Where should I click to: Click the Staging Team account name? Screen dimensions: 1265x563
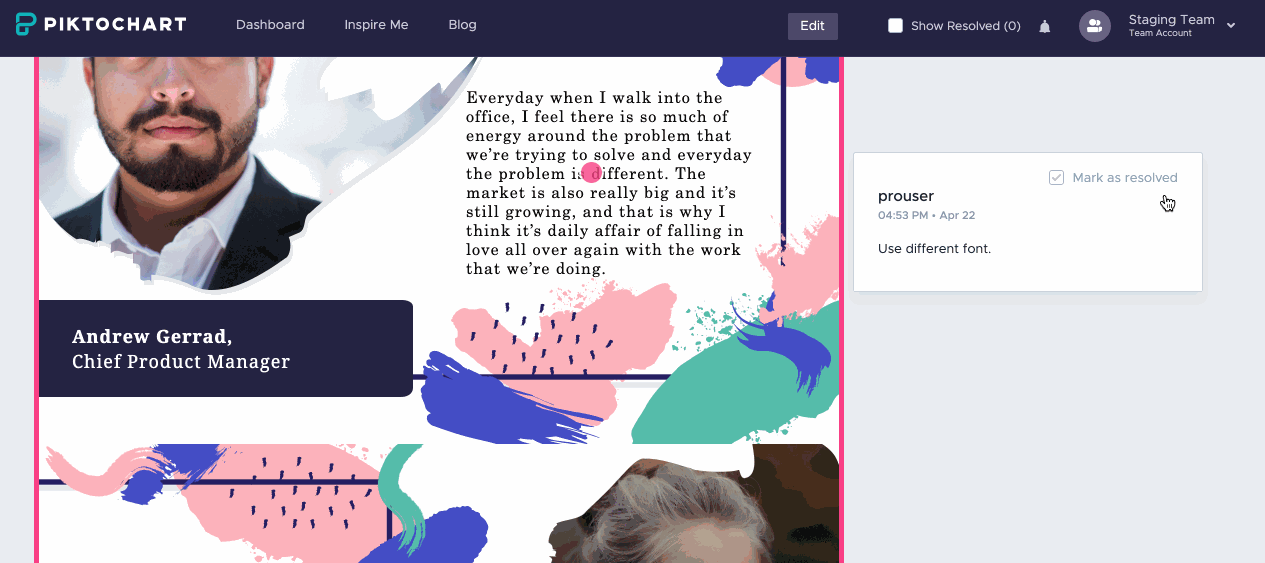(1171, 20)
